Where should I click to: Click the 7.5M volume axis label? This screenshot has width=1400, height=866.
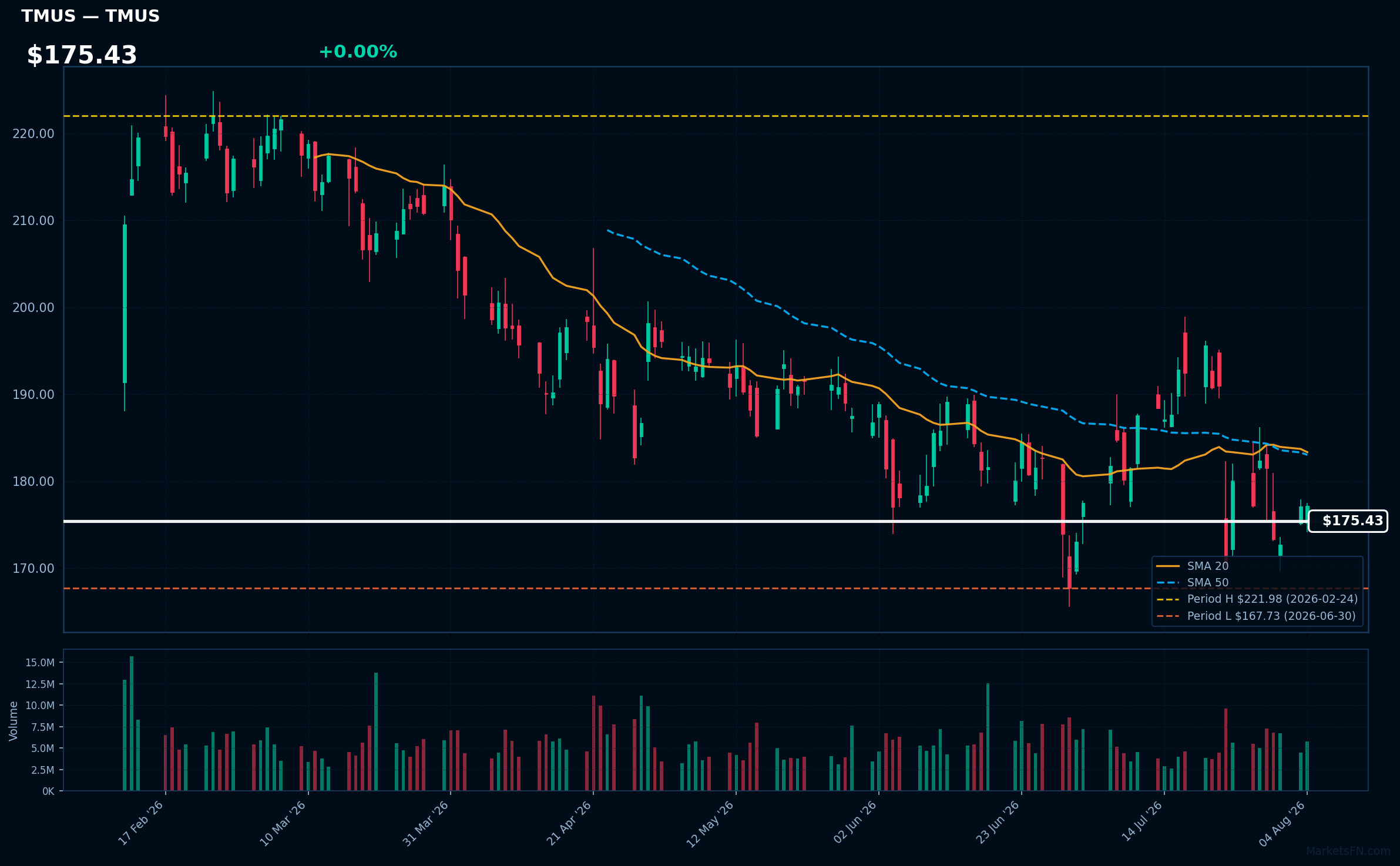43,727
